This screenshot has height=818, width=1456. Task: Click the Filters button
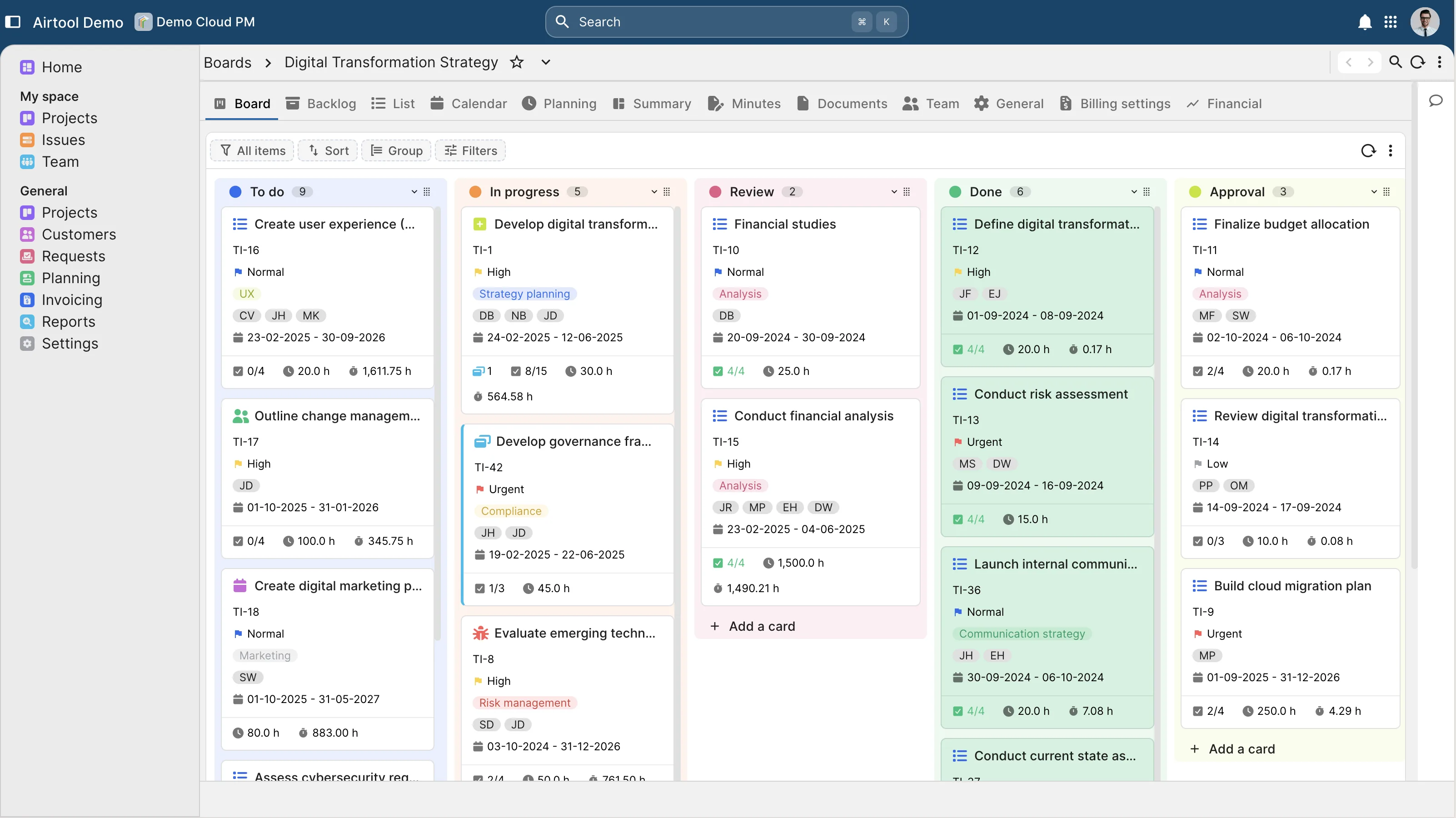click(470, 150)
